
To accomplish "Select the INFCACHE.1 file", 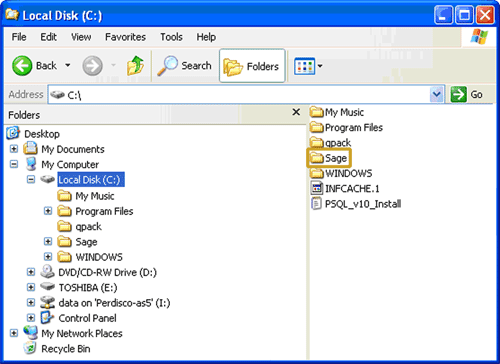I will pos(345,189).
